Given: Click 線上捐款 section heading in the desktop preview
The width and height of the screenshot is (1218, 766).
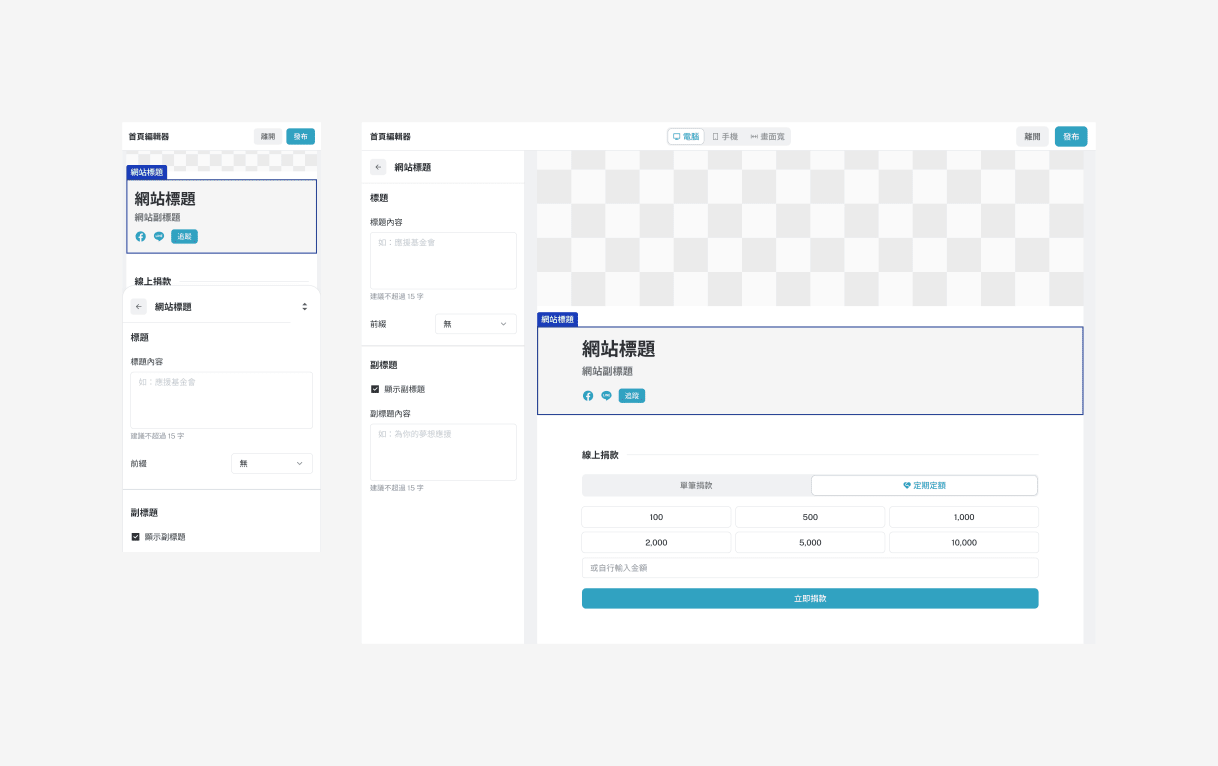Looking at the screenshot, I should pos(601,455).
